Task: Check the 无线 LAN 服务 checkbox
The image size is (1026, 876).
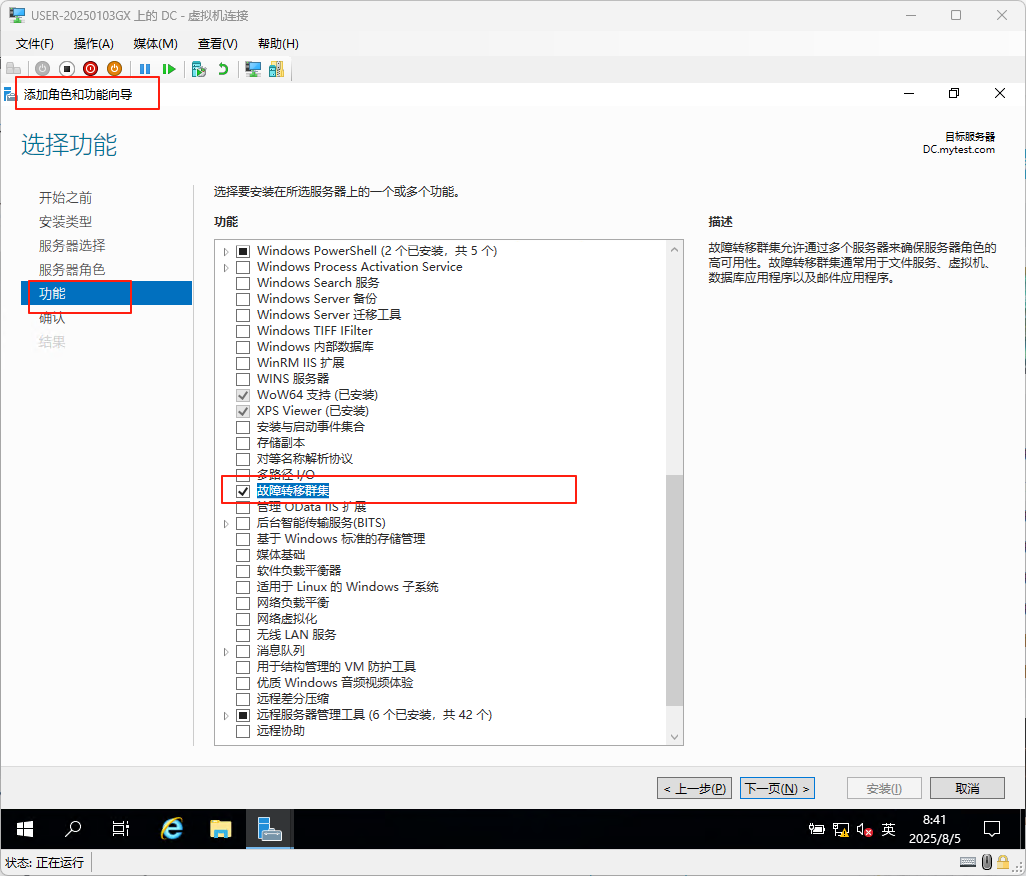Action: click(x=243, y=635)
